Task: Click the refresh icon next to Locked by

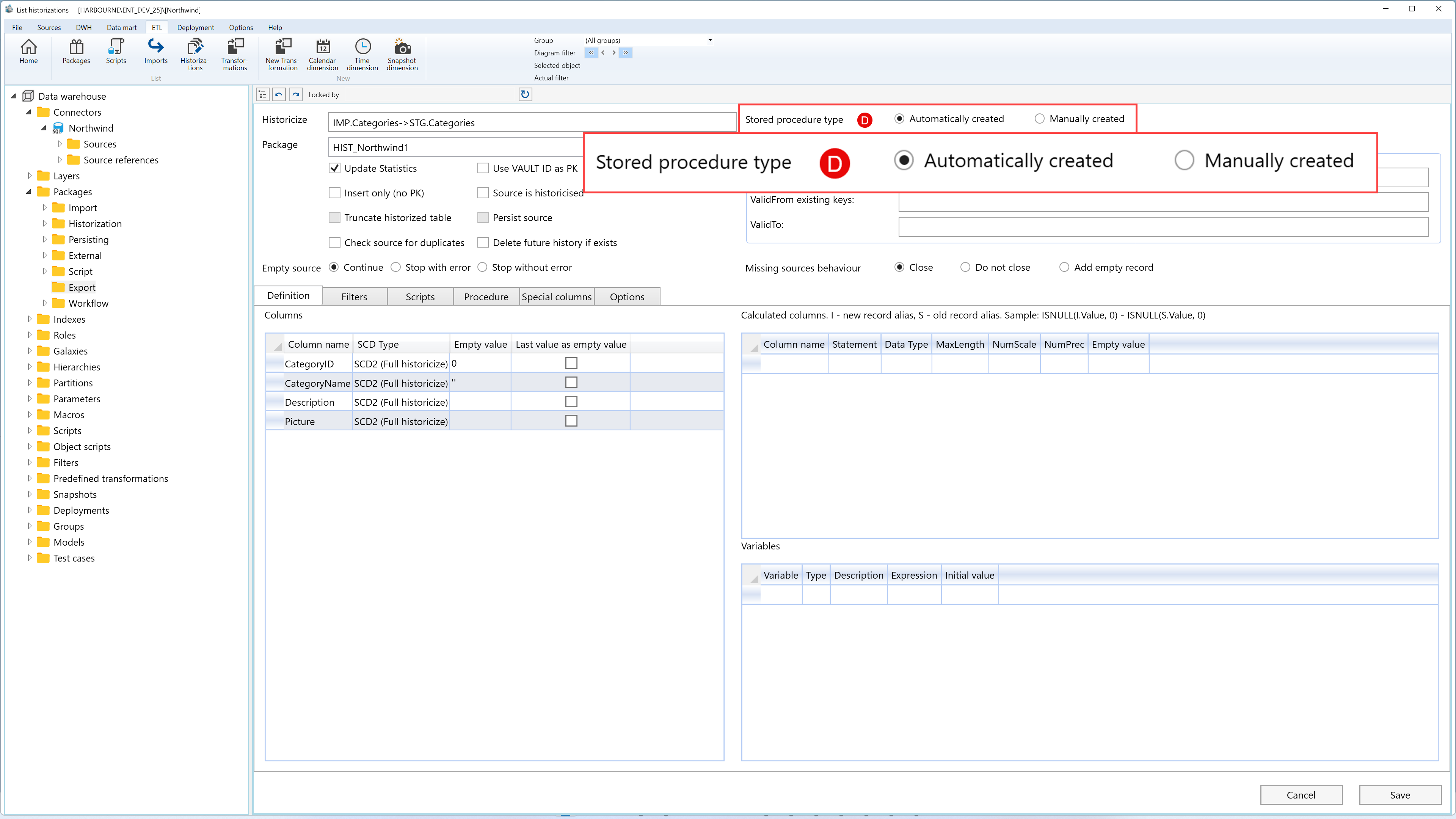Action: (x=525, y=94)
